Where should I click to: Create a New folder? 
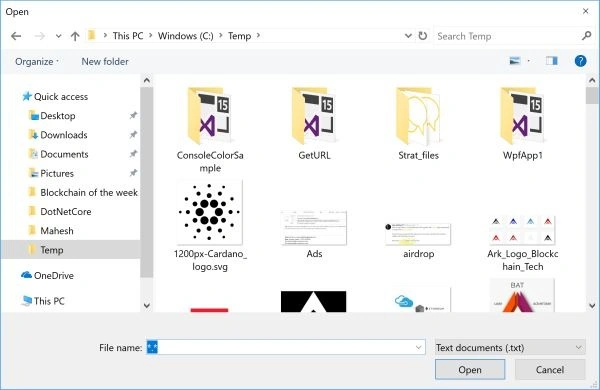click(x=105, y=61)
